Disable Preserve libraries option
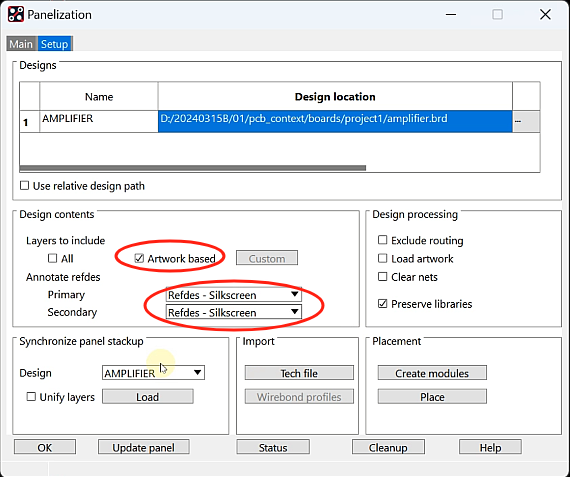Image resolution: width=570 pixels, height=477 pixels. 382,303
